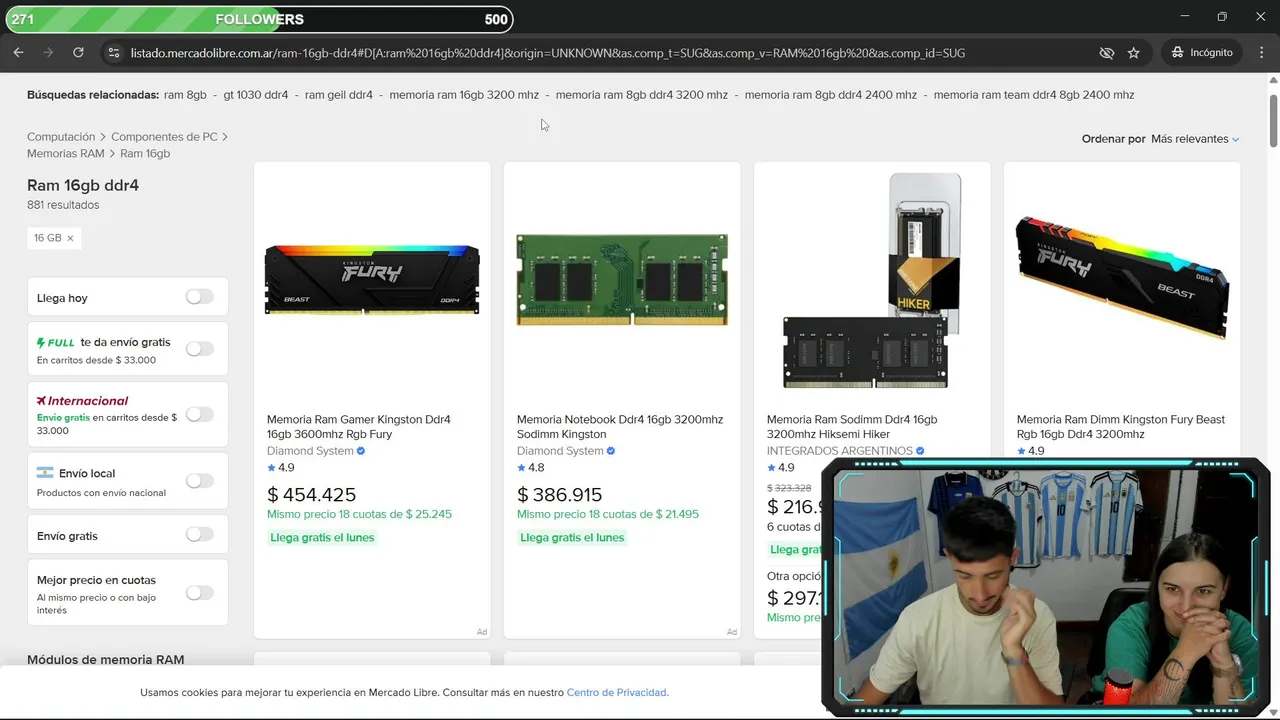
Task: Open related search memoria ram 16gb 3200 mhz
Action: click(x=464, y=95)
